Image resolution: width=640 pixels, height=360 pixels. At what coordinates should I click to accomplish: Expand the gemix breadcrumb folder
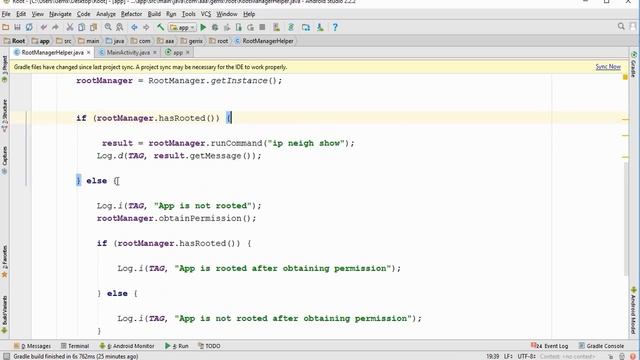click(191, 41)
